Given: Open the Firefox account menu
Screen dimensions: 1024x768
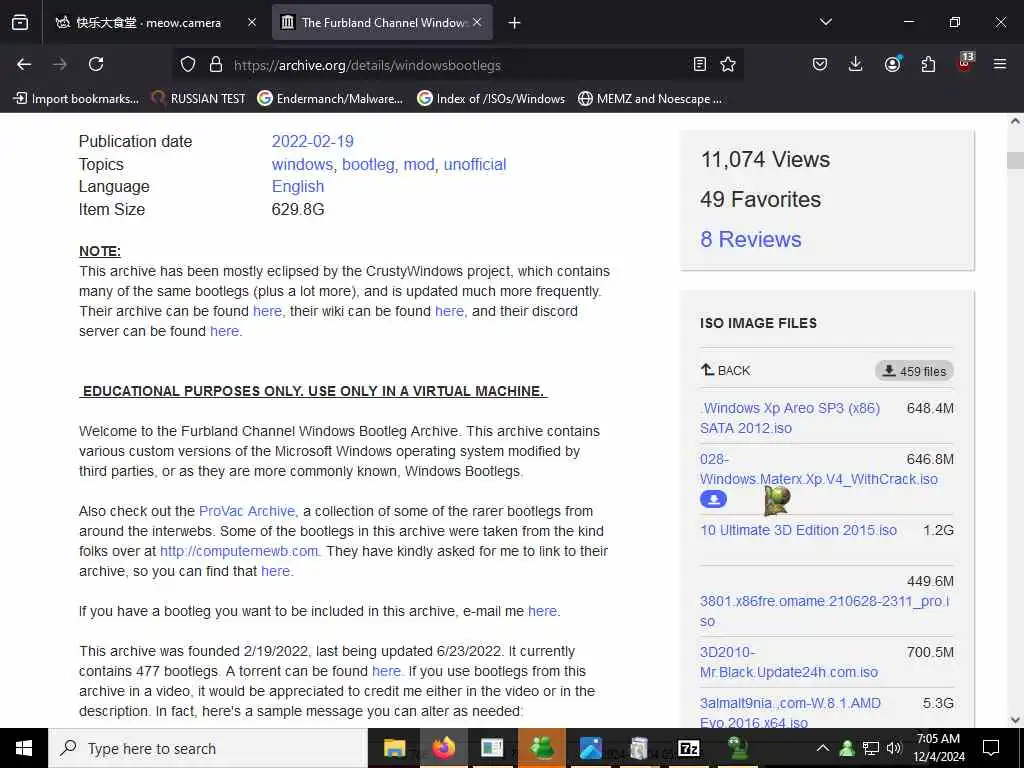Looking at the screenshot, I should [x=892, y=64].
